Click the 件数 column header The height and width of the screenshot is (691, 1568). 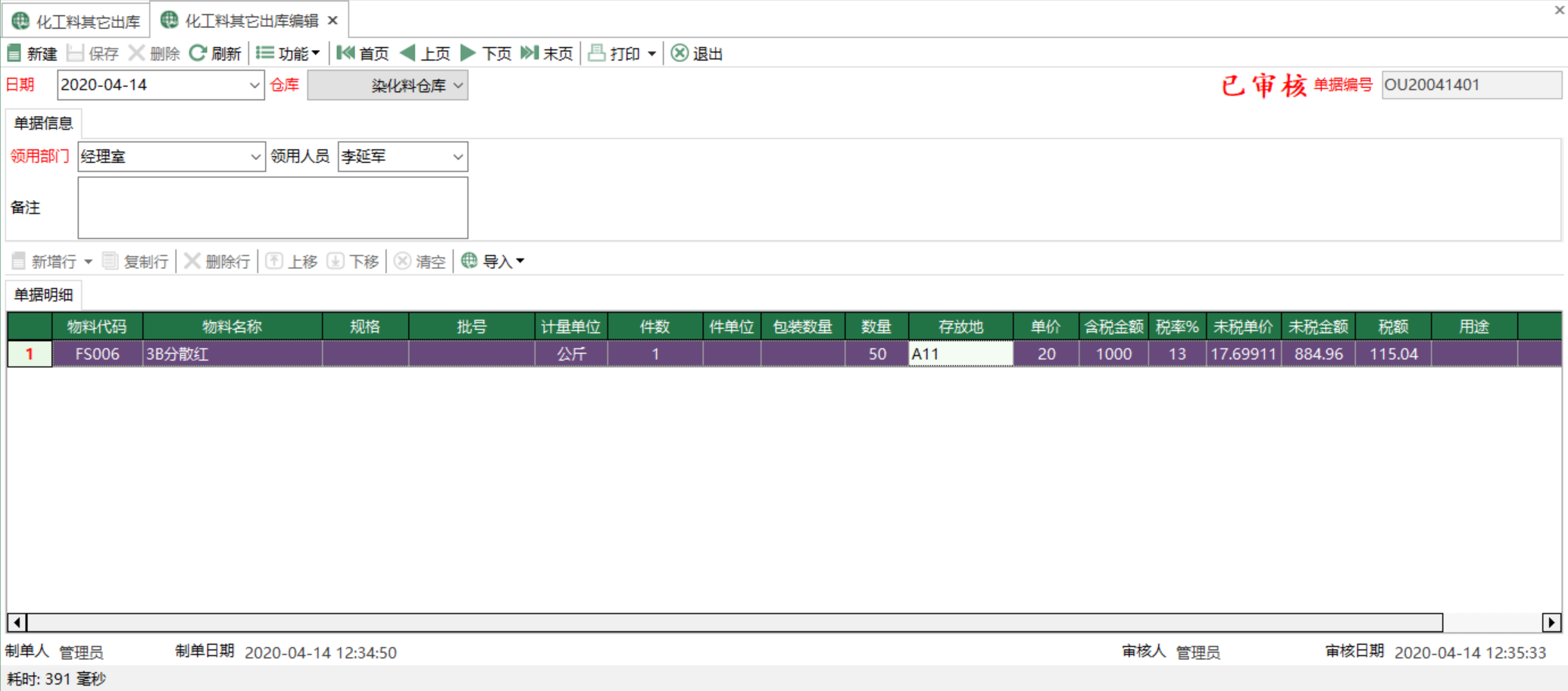655,327
